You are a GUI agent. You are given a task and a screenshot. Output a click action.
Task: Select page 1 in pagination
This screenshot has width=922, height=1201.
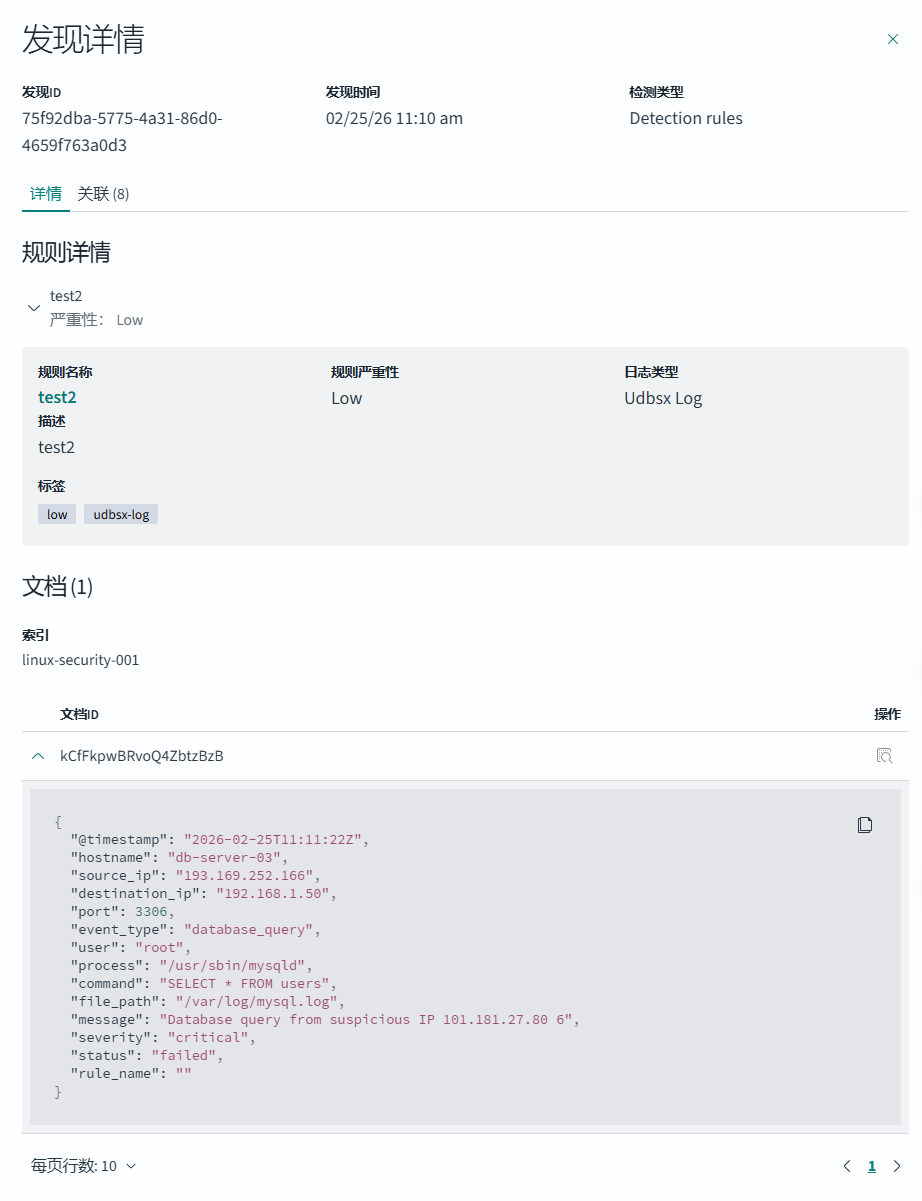pyautogui.click(x=872, y=1166)
